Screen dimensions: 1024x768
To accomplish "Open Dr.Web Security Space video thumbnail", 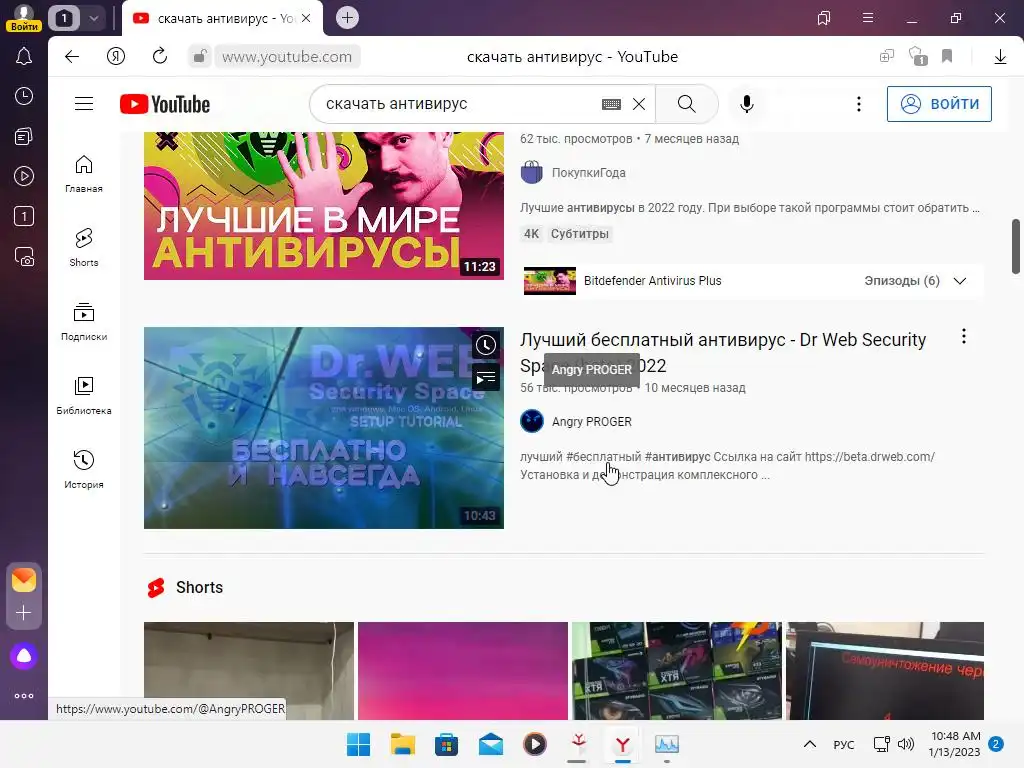I will 324,428.
